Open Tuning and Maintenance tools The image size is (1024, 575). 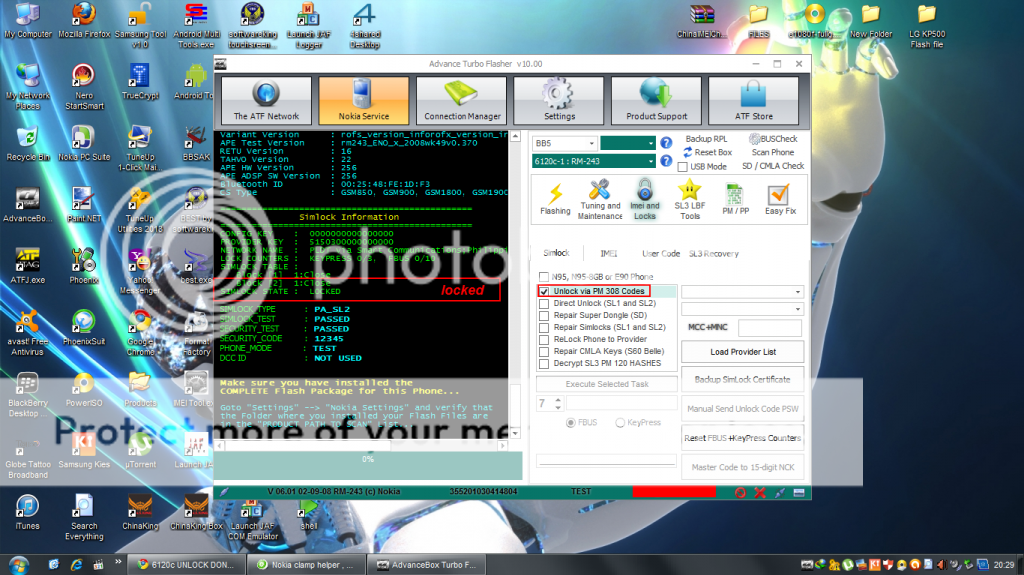coord(600,199)
